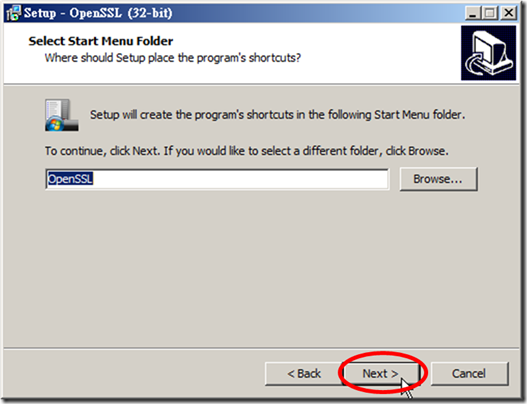Image resolution: width=527 pixels, height=404 pixels.
Task: Click the blank end of the folder name field
Action: point(242,179)
